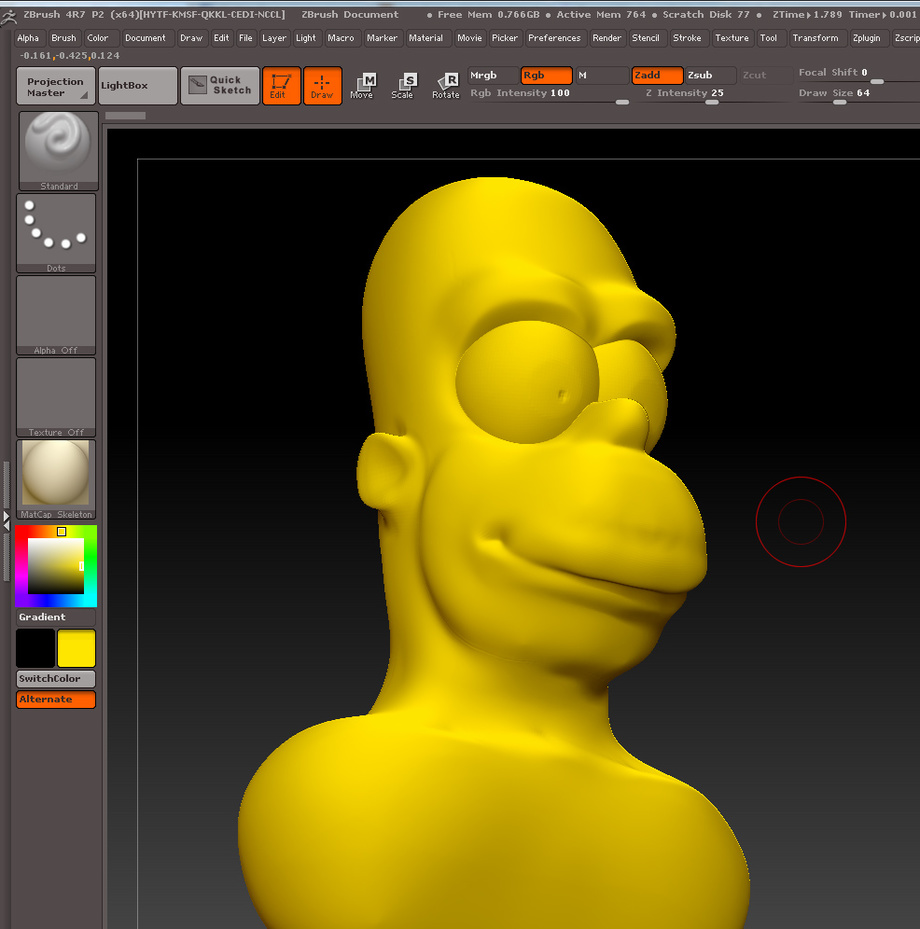The width and height of the screenshot is (920, 929).
Task: Enable Zsub sculpt mode
Action: coord(711,75)
